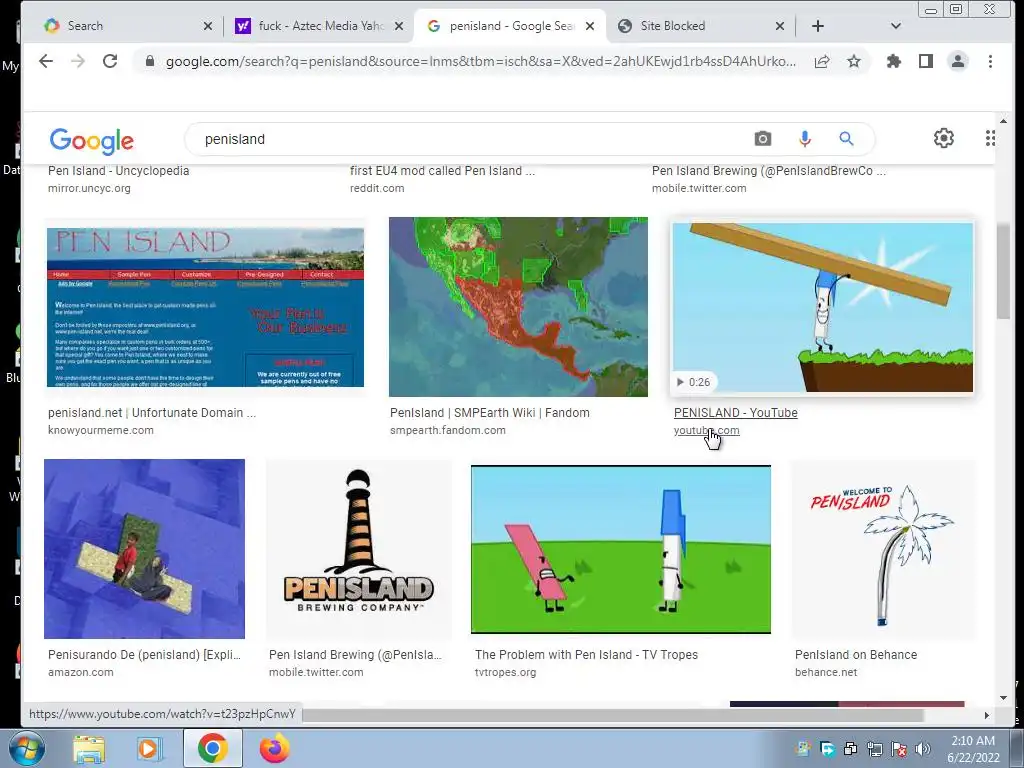Close the Aztec Media Yahoo tab
This screenshot has width=1024, height=768.
[x=399, y=26]
